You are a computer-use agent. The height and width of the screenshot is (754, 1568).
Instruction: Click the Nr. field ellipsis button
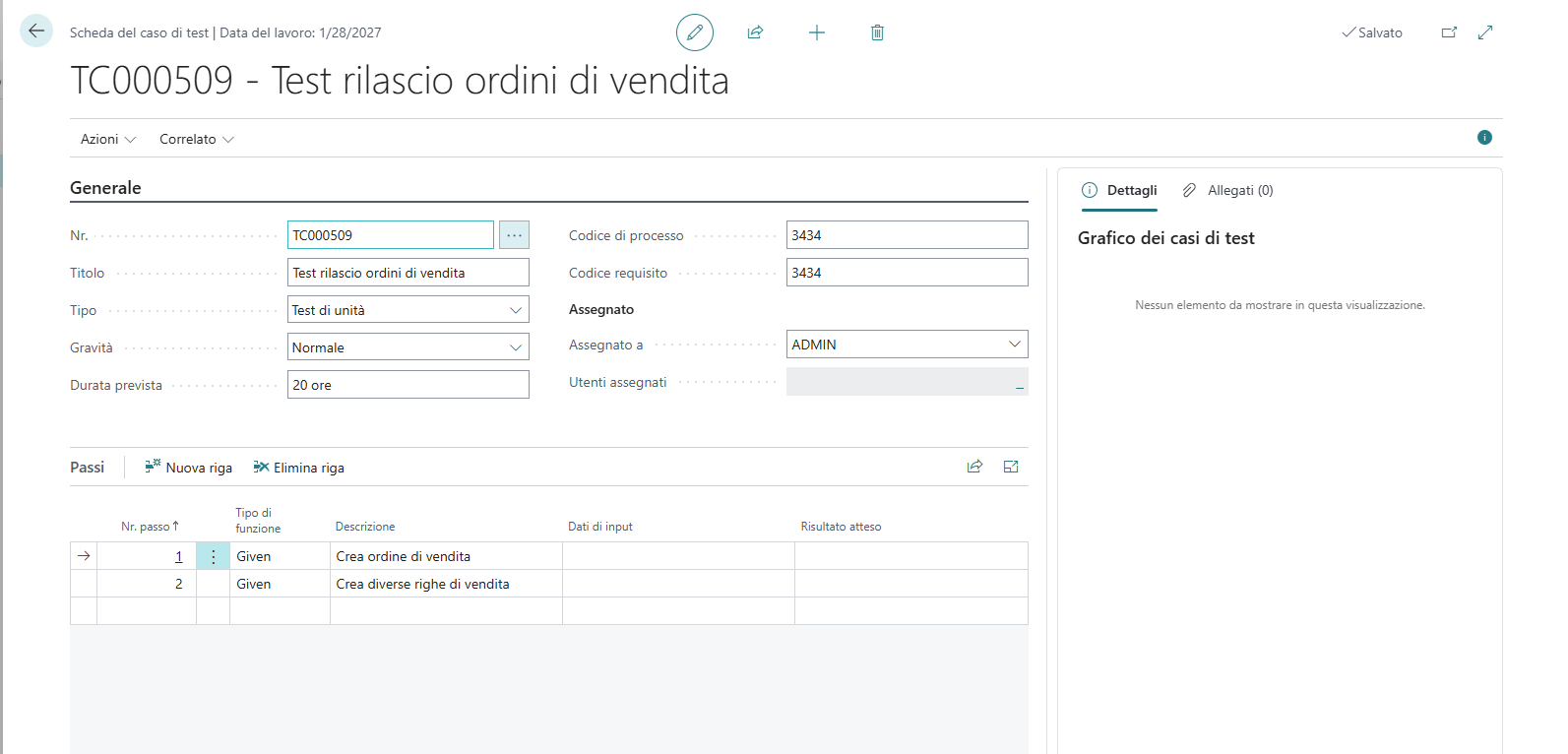[x=514, y=235]
